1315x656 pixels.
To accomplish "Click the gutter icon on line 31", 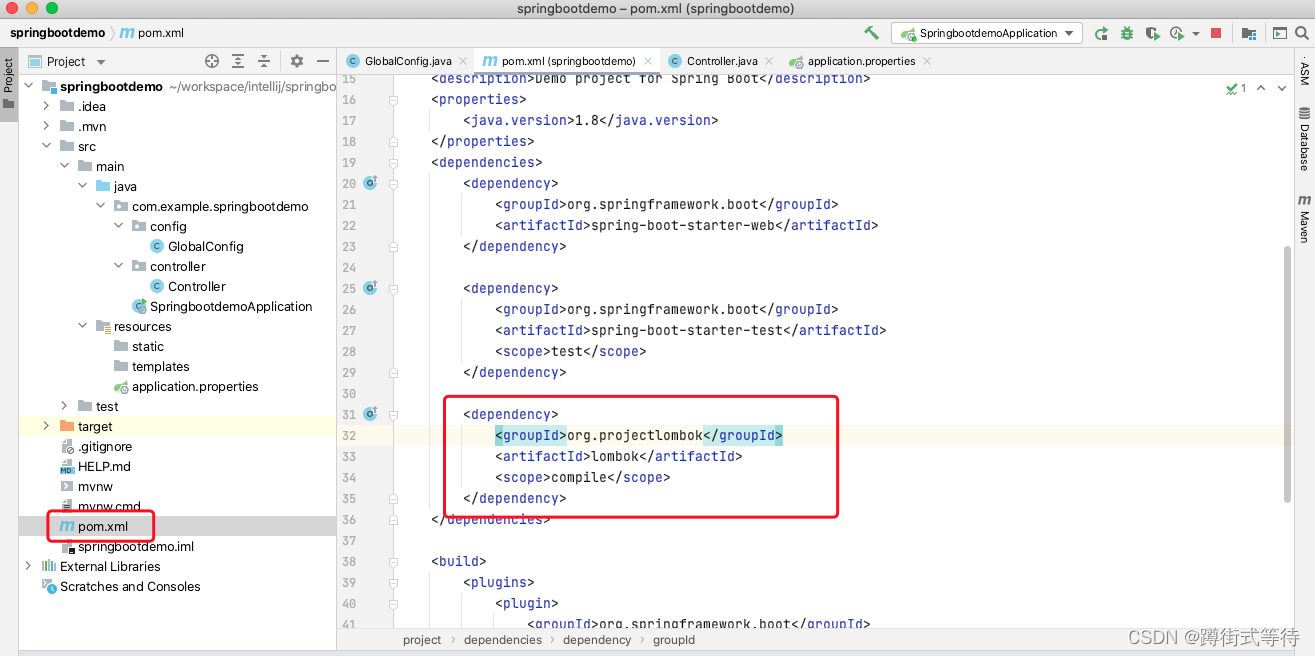I will (370, 414).
